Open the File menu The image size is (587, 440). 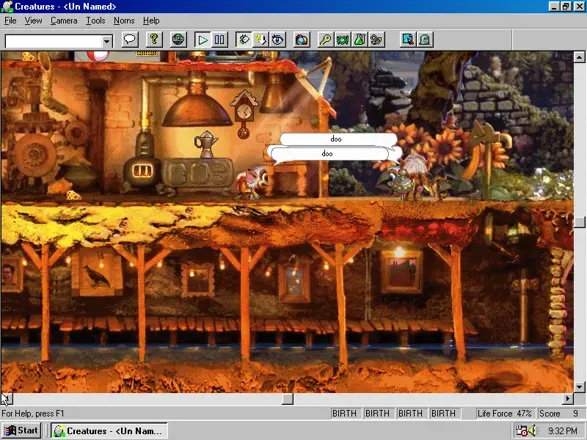(x=10, y=21)
